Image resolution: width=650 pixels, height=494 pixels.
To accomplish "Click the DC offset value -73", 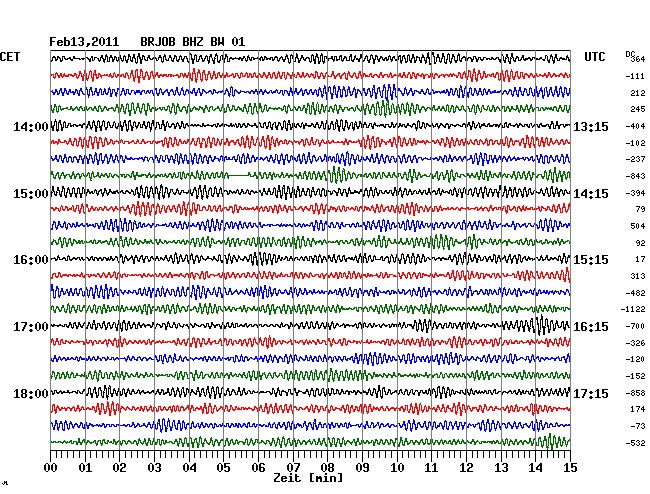I will point(638,426).
